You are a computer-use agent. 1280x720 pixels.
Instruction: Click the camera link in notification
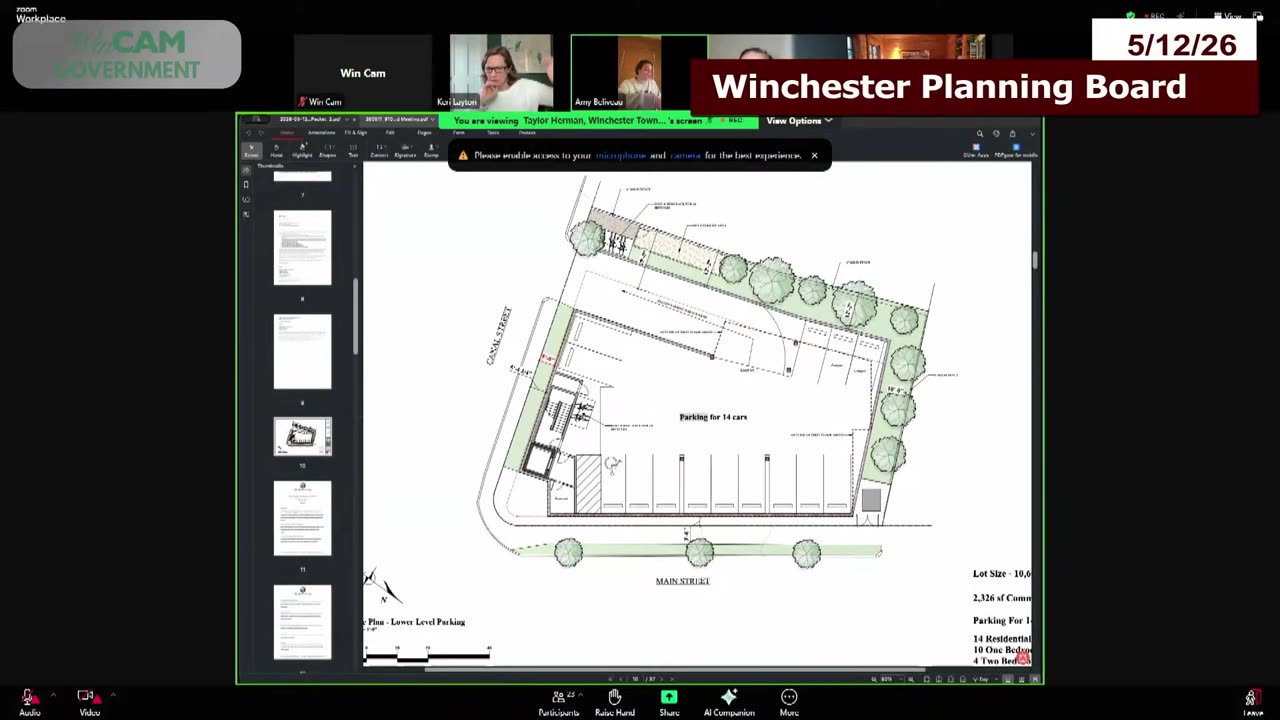coord(685,155)
